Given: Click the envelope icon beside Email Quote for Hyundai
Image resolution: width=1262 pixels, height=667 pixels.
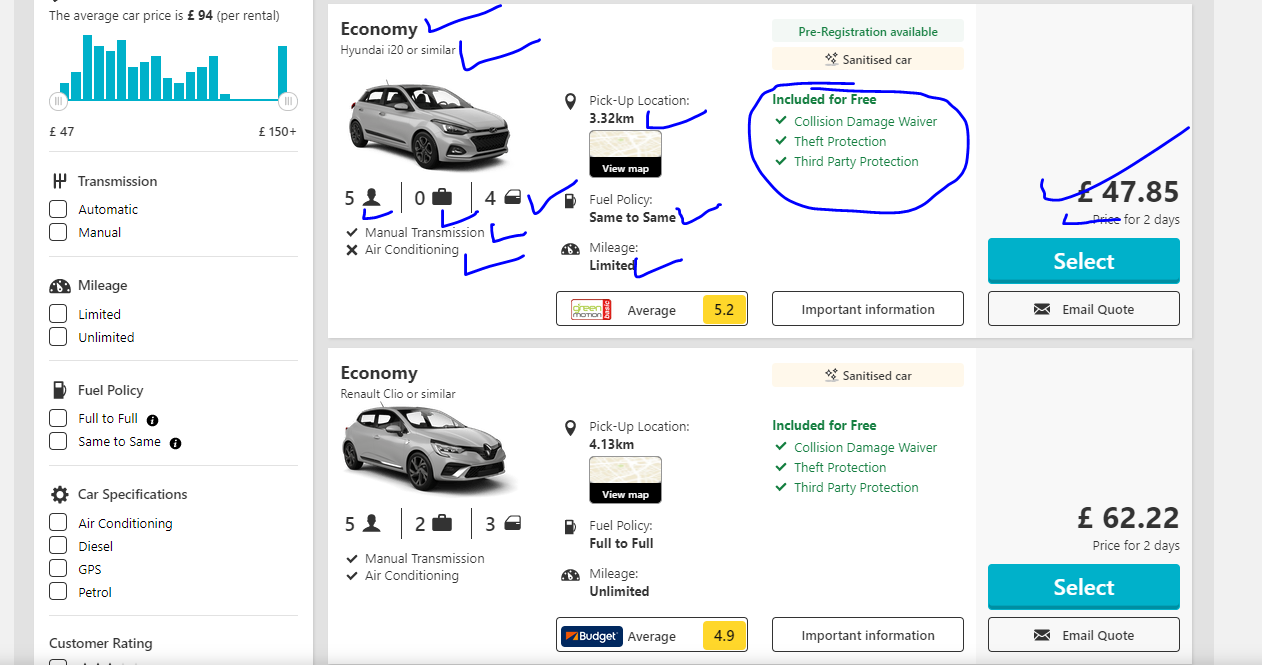Looking at the screenshot, I should (x=1042, y=310).
